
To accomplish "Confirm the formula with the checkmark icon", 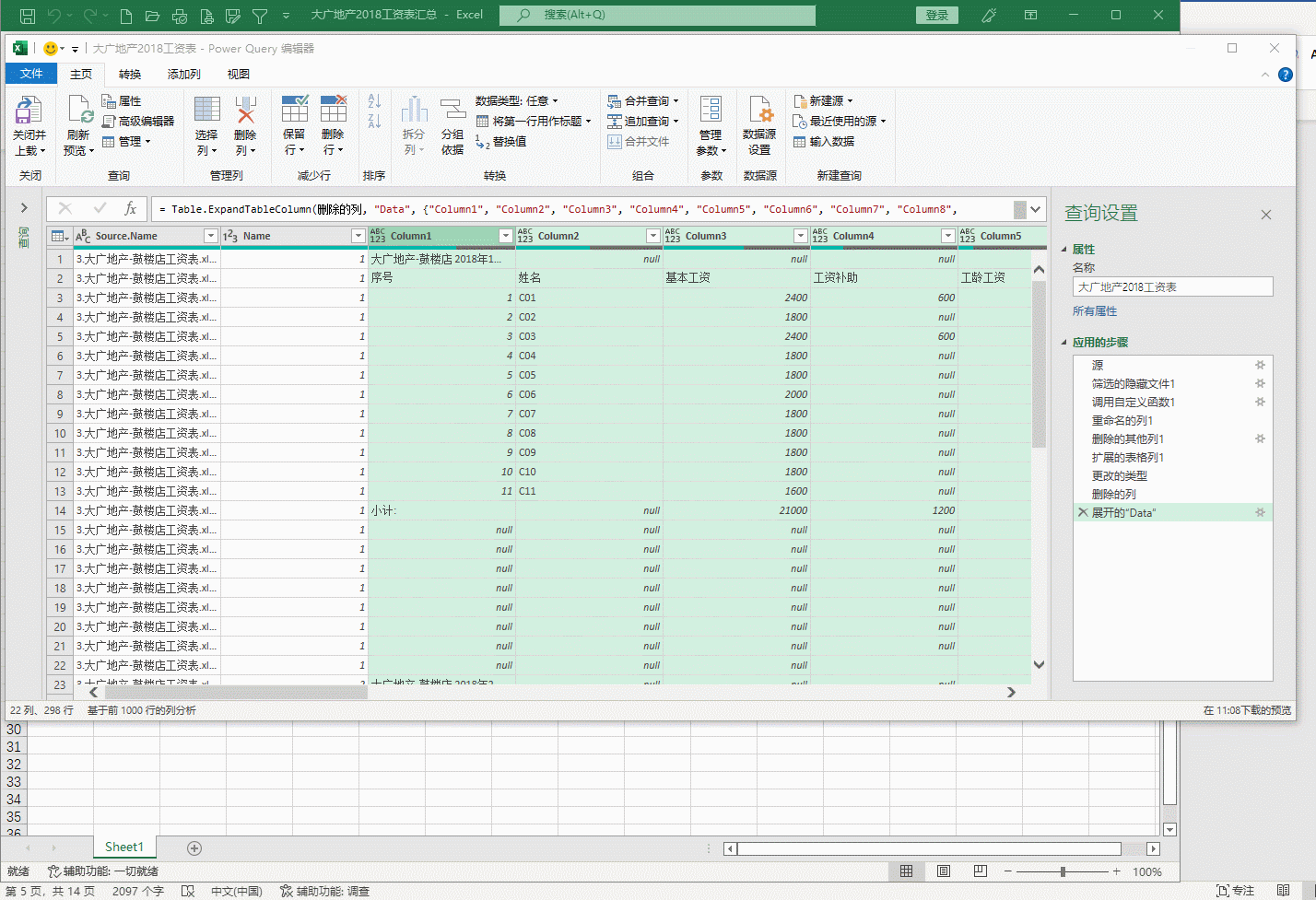I will click(100, 209).
